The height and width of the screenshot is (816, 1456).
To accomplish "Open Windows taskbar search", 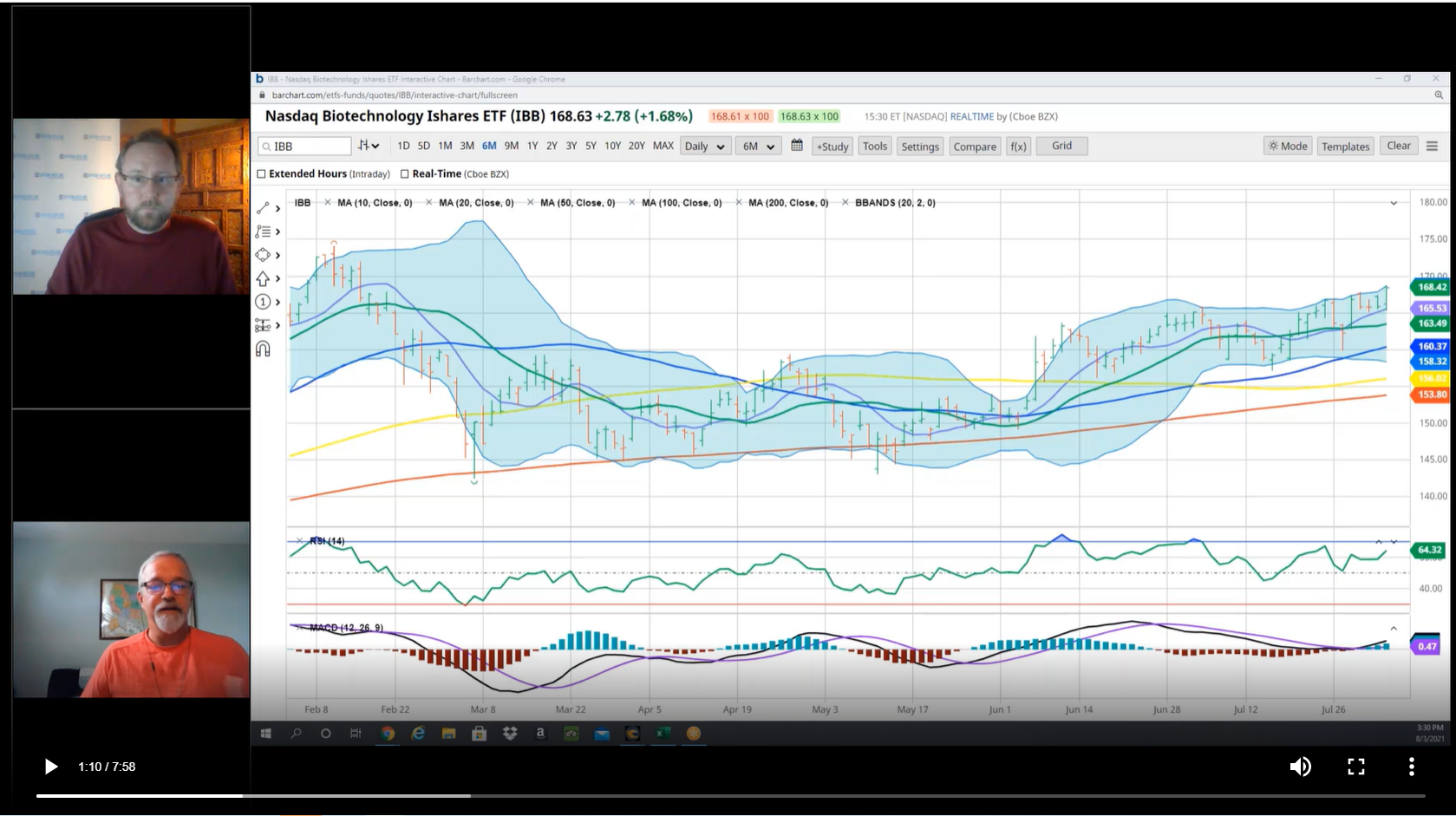I will point(296,734).
